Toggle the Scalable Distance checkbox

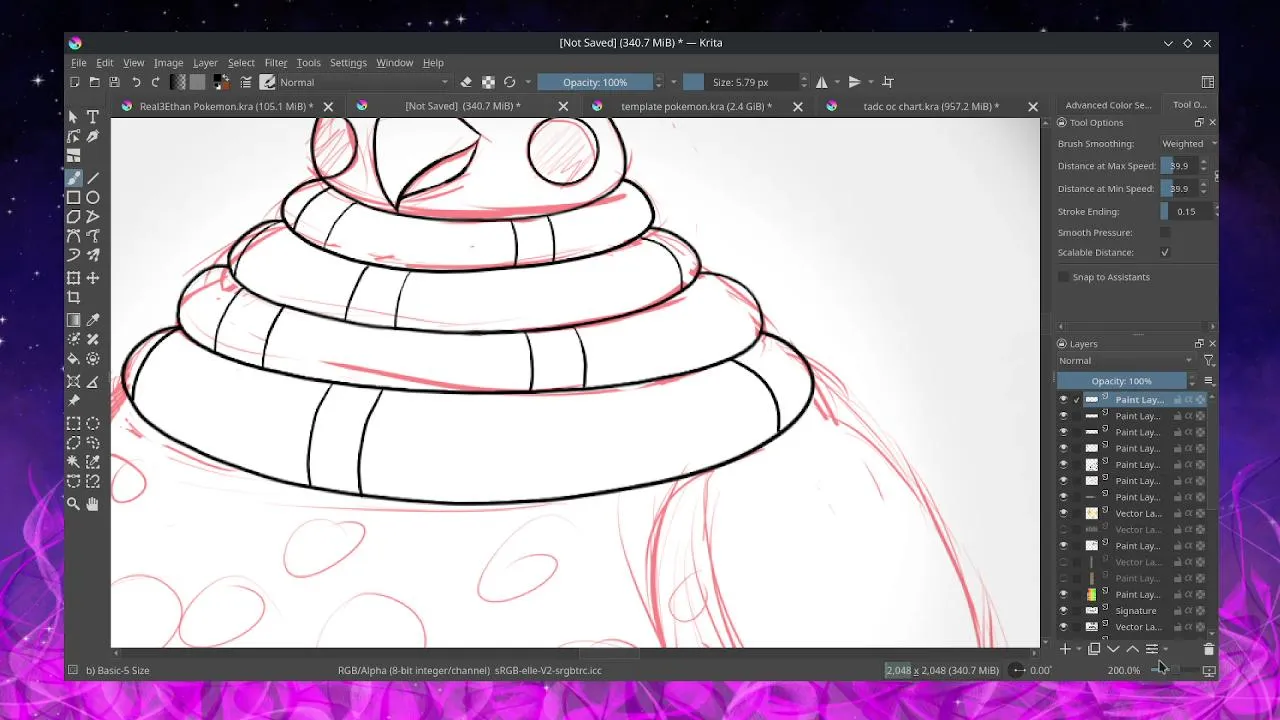[1165, 253]
